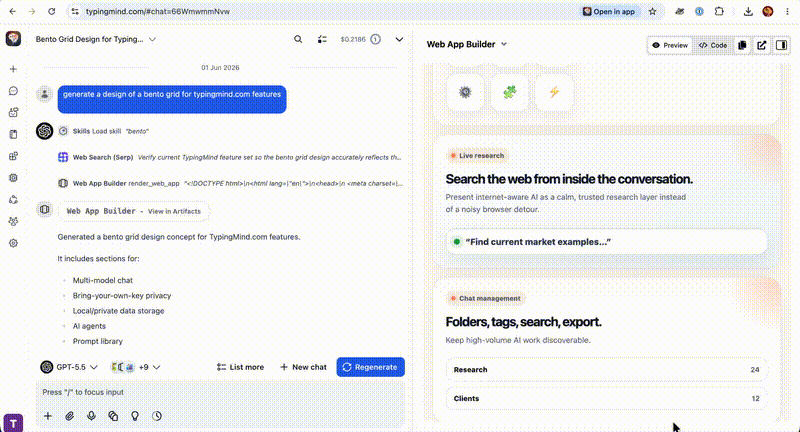800x432 pixels.
Task: Open the site info icon in the address bar
Action: 75,11
